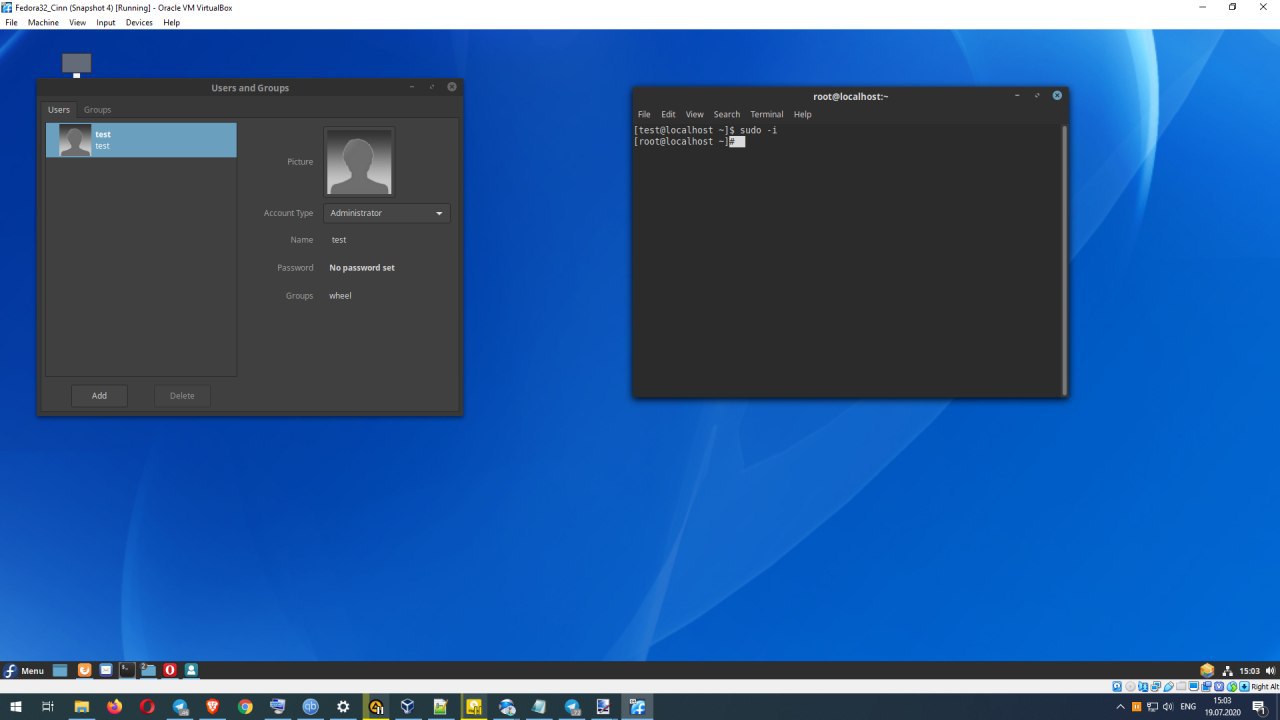The width and height of the screenshot is (1280, 720).
Task: Open terminal View menu
Action: [694, 114]
